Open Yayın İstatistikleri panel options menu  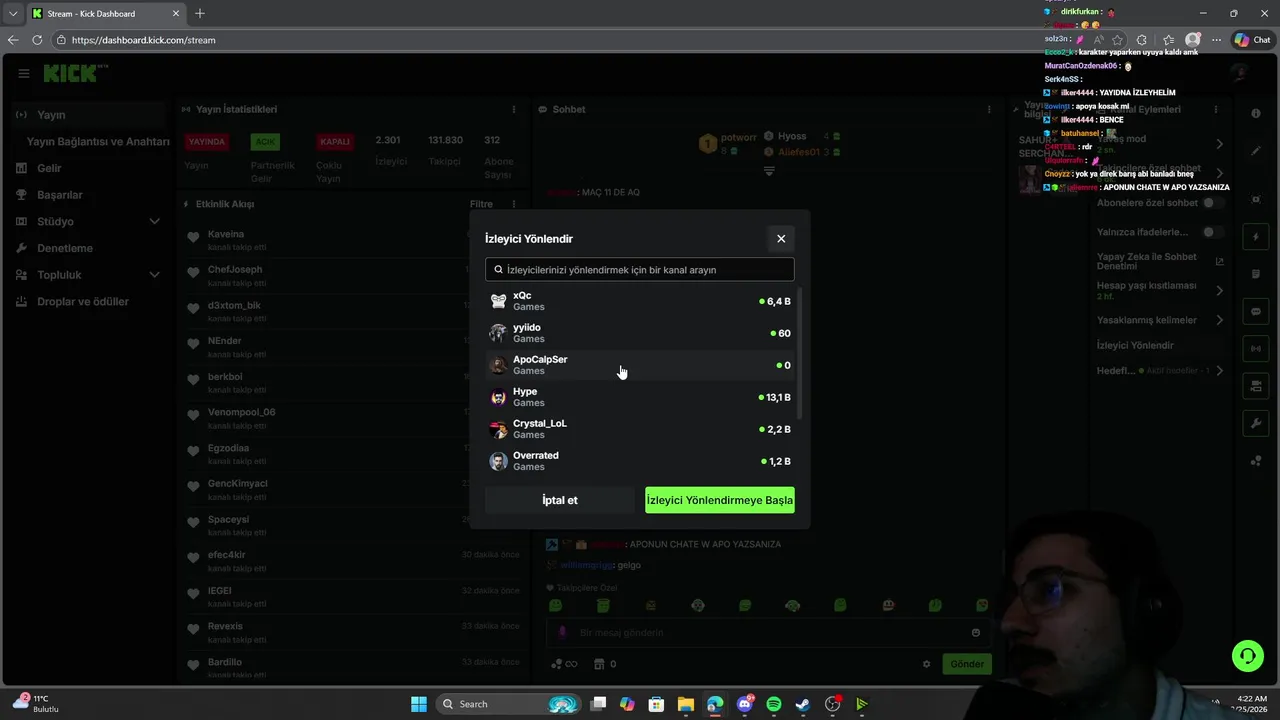[x=514, y=109]
